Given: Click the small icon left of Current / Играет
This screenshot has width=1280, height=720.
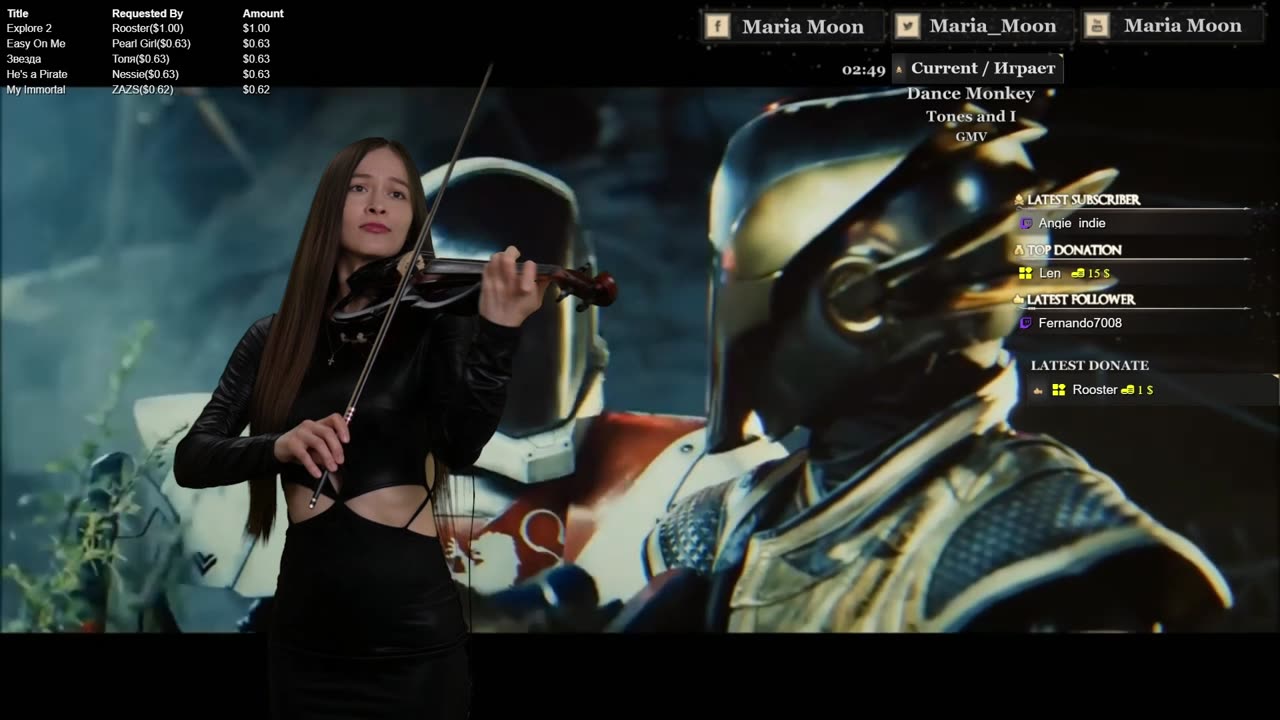Looking at the screenshot, I should 899,69.
